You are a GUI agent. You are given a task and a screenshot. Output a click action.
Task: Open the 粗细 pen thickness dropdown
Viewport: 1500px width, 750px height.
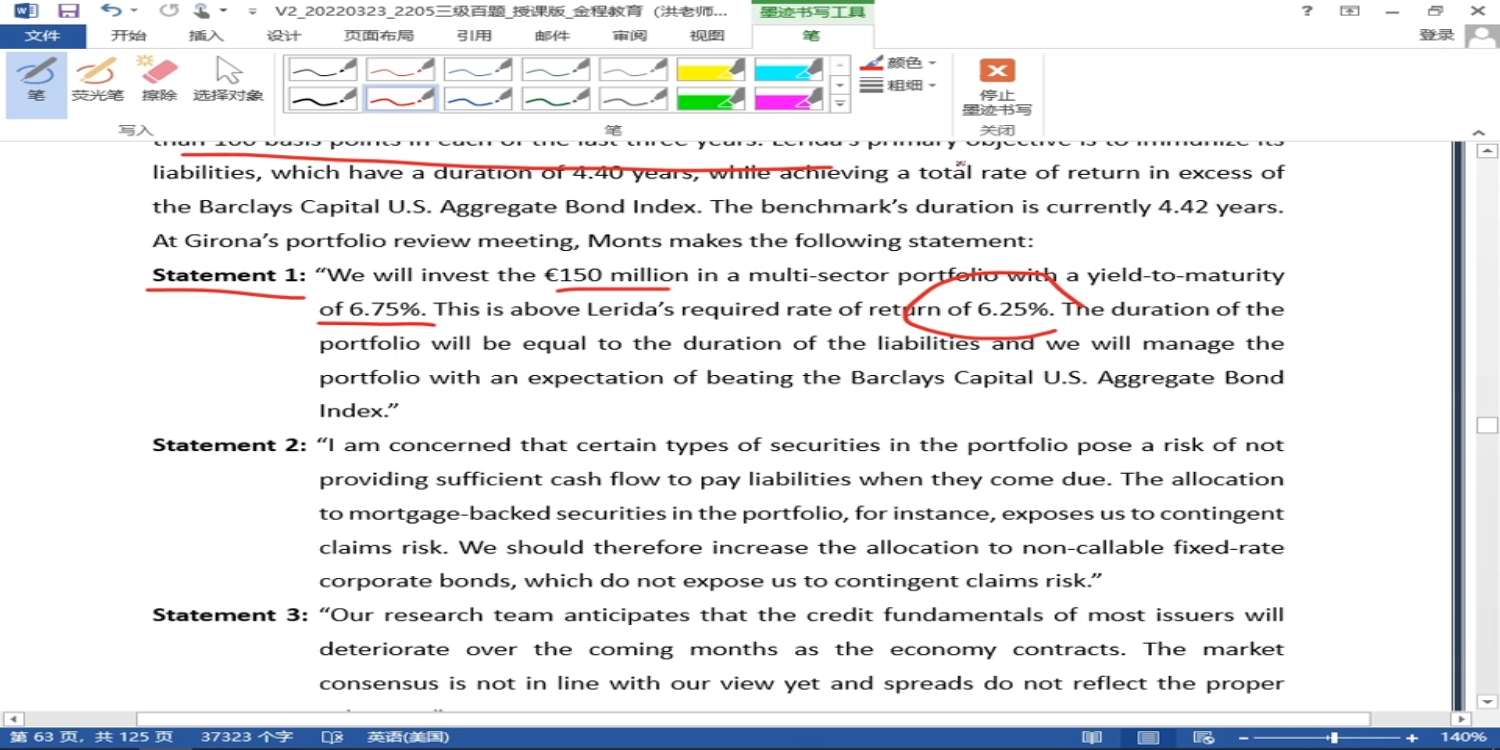[x=899, y=86]
